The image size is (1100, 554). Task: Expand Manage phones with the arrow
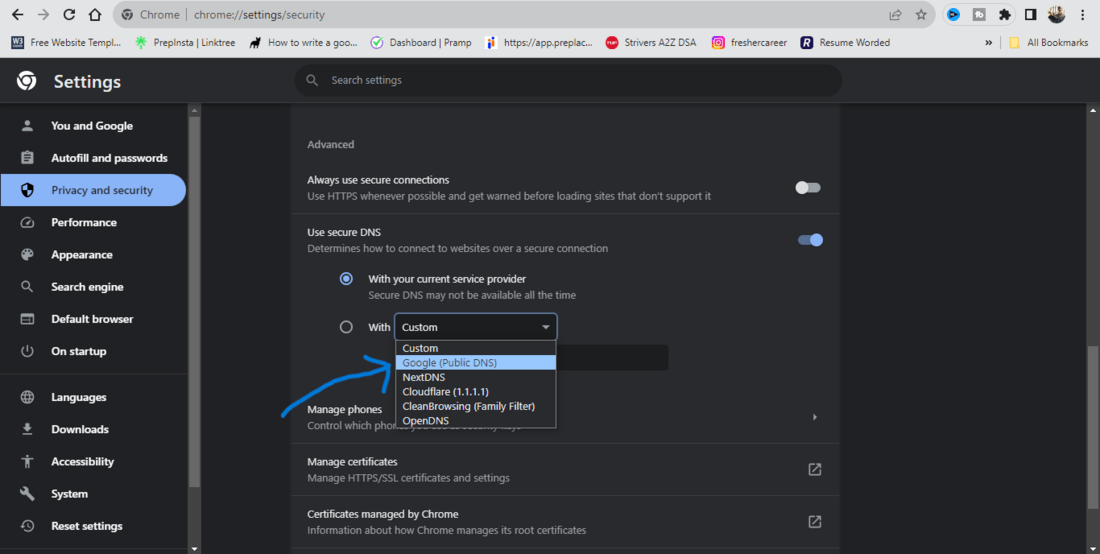tap(814, 417)
